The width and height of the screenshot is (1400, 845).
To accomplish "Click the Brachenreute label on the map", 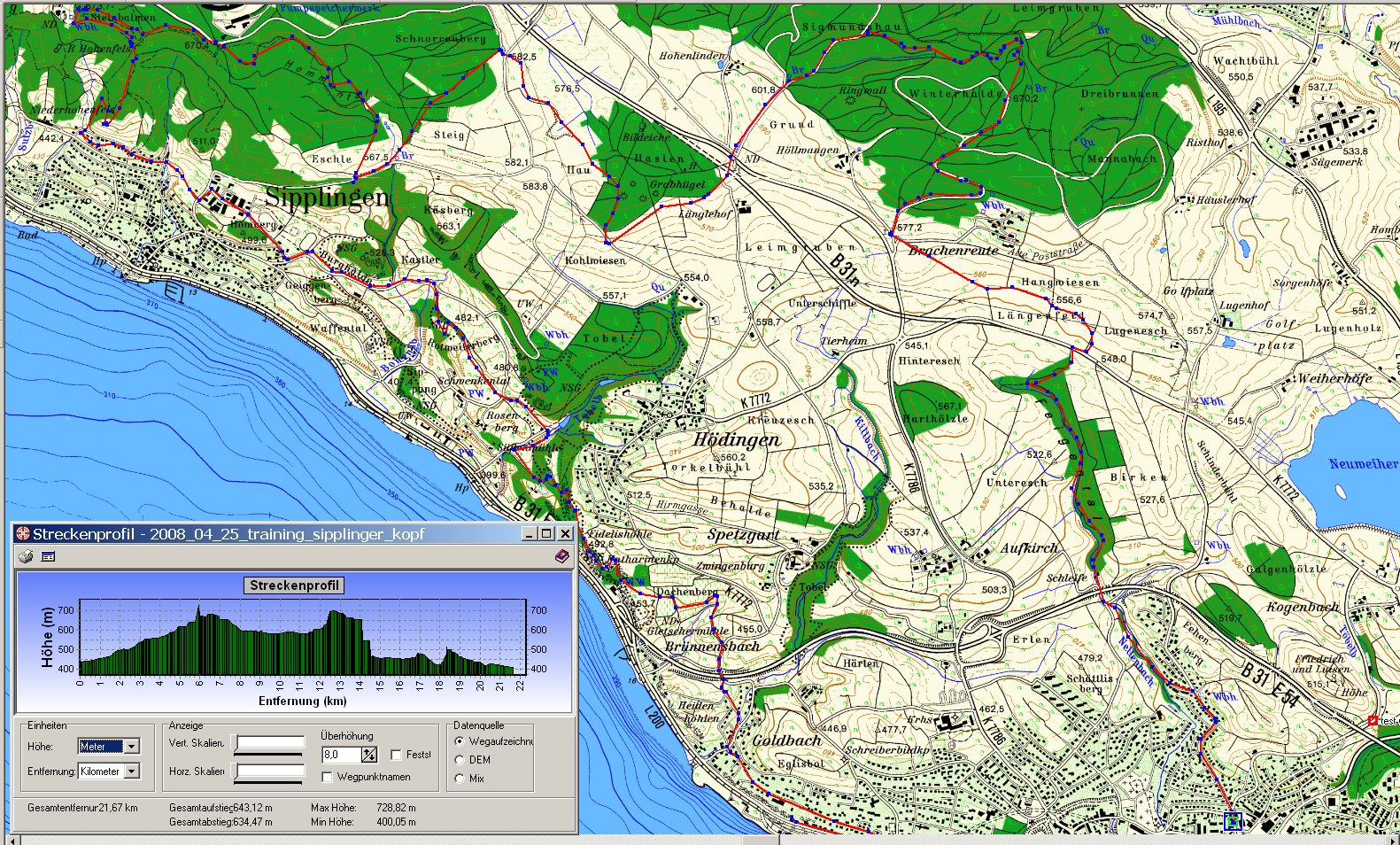I will [954, 251].
